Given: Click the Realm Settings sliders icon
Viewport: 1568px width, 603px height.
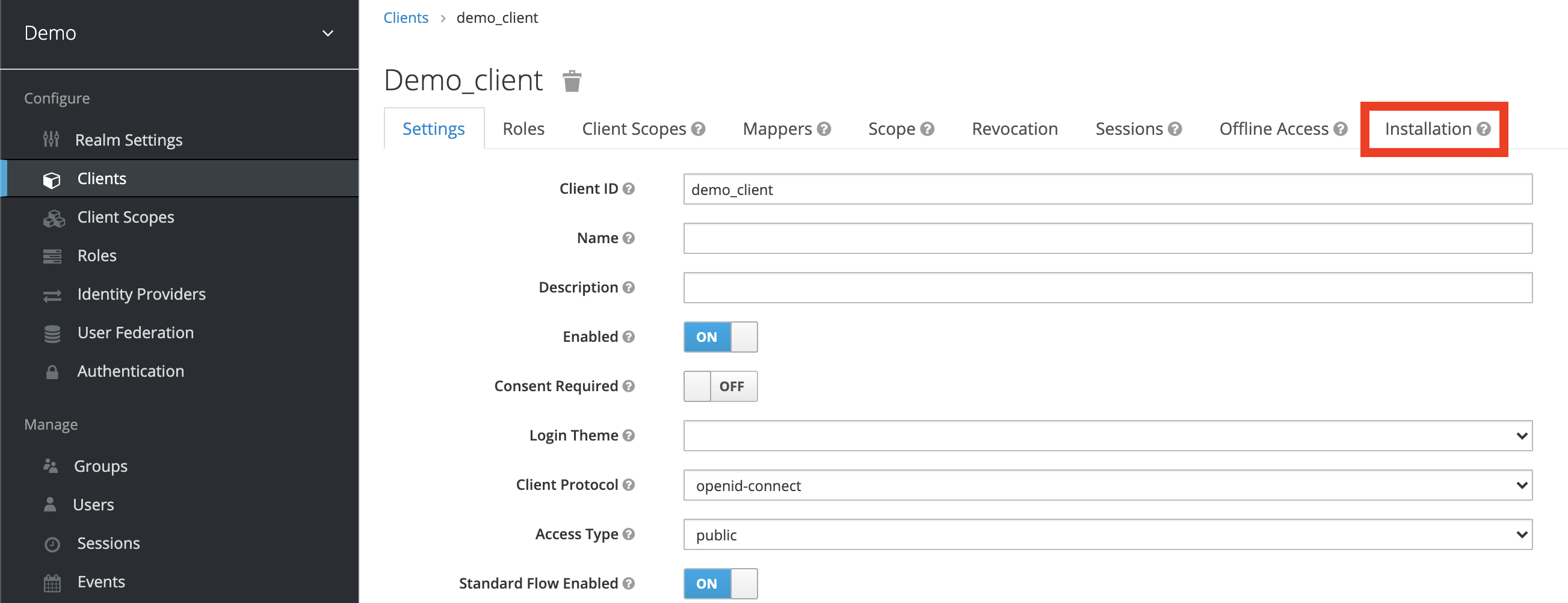Looking at the screenshot, I should click(x=51, y=140).
